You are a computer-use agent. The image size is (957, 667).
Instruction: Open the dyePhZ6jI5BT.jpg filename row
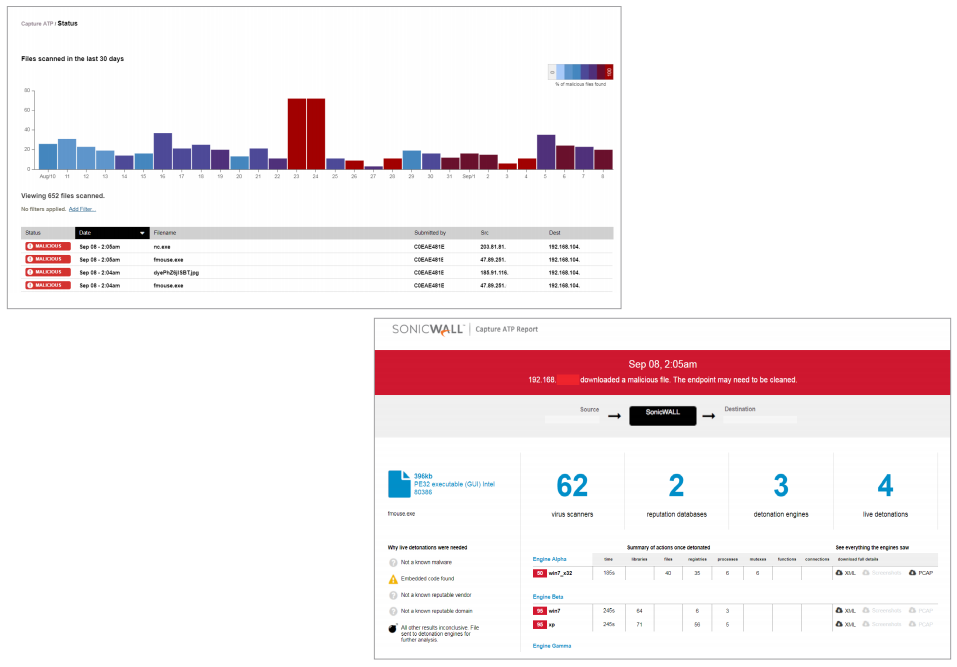pos(317,272)
